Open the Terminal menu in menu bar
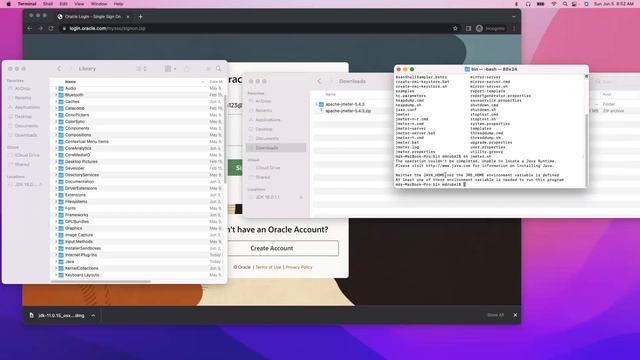Image resolution: width=640 pixels, height=360 pixels. (x=27, y=4)
